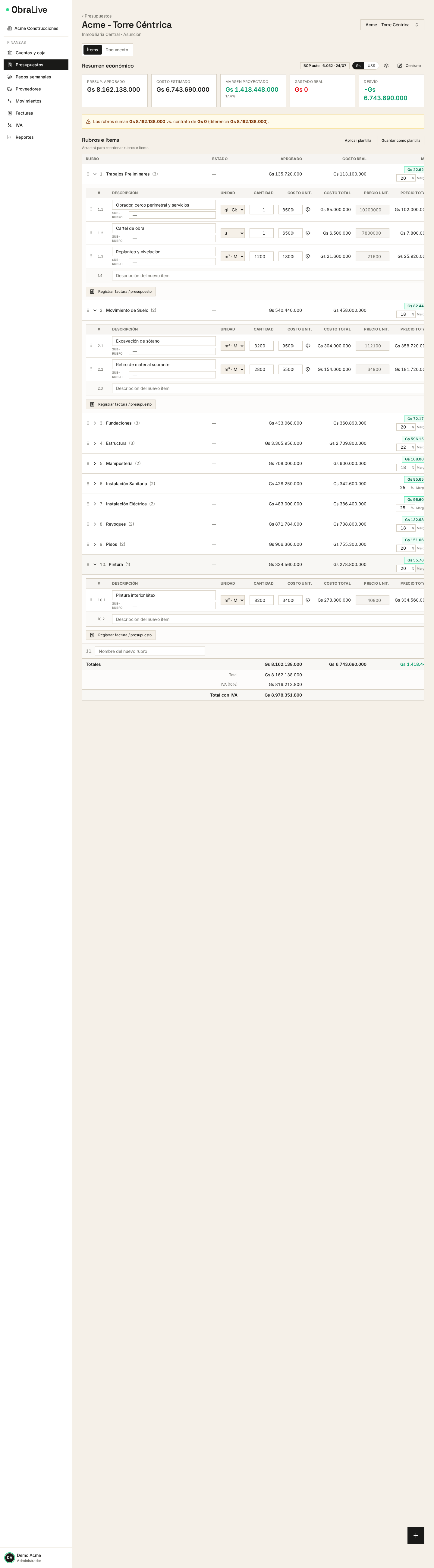The width and height of the screenshot is (434, 1568).
Task: Navigate to Movimientos
Action: tap(36, 101)
